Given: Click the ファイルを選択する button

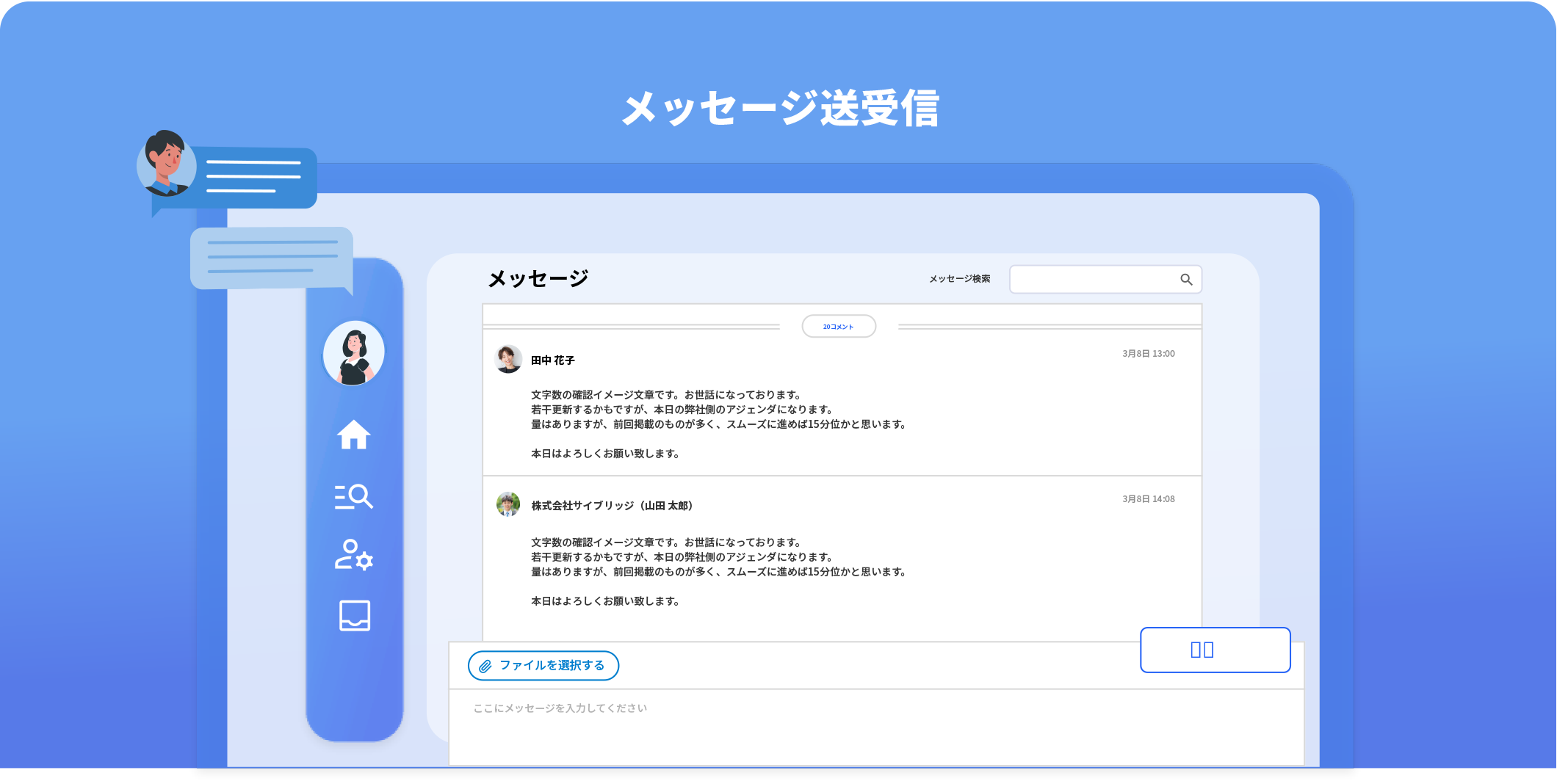Looking at the screenshot, I should pyautogui.click(x=543, y=666).
